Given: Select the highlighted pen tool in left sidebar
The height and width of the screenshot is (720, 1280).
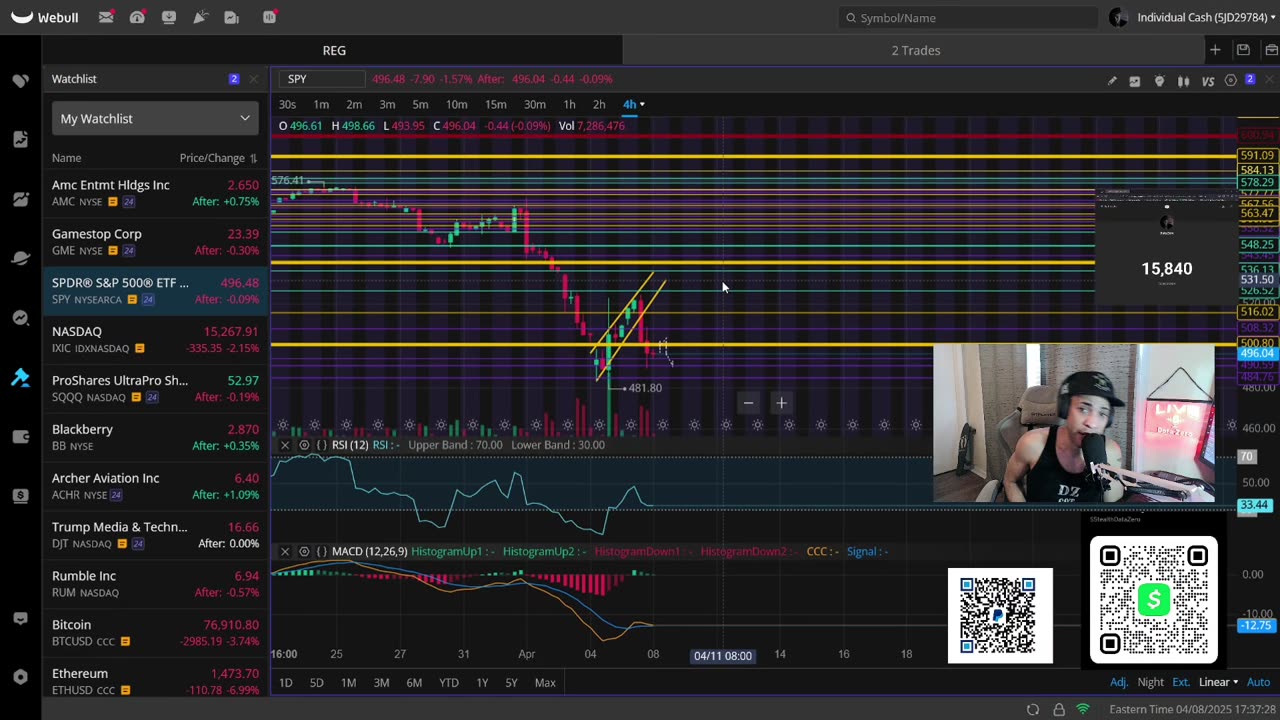Looking at the screenshot, I should [20, 377].
